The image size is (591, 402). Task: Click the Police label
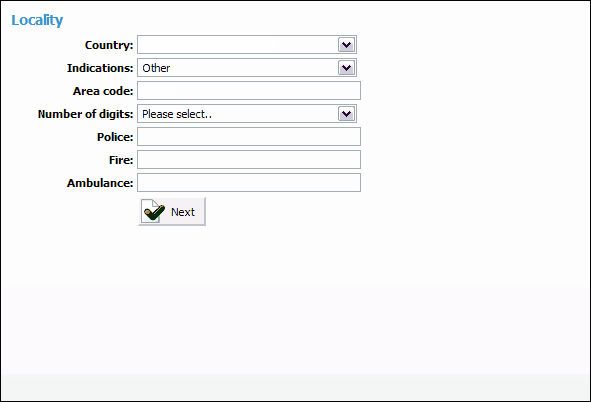coord(115,137)
